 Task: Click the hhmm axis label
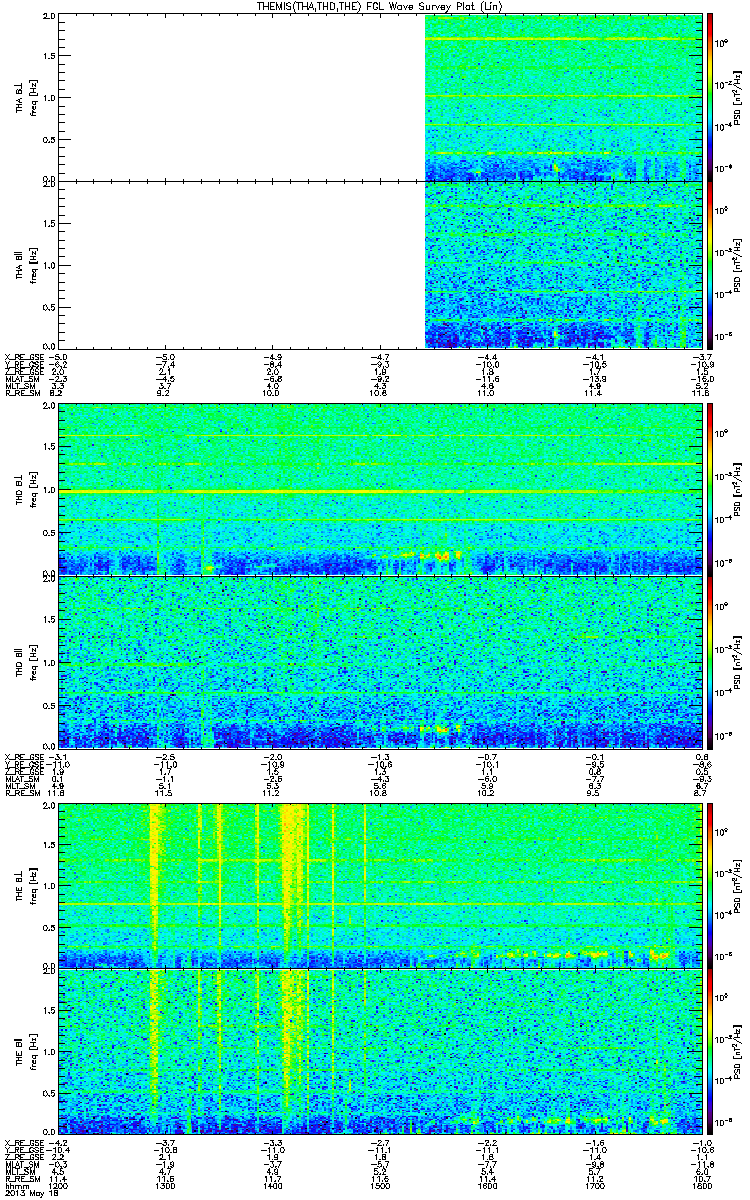[16, 1187]
